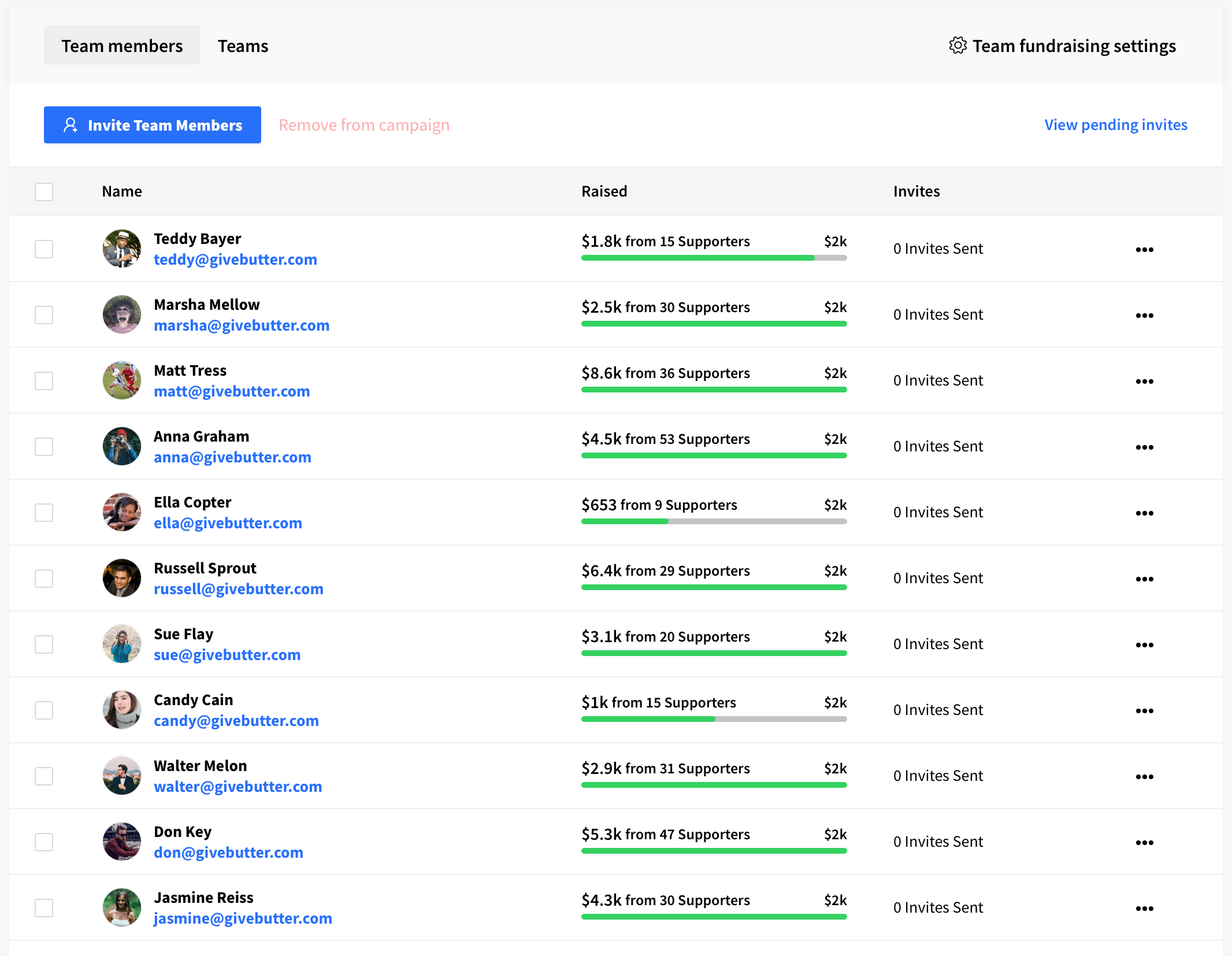Select the Team members tab
Viewport: 1232px width, 956px height.
(122, 46)
